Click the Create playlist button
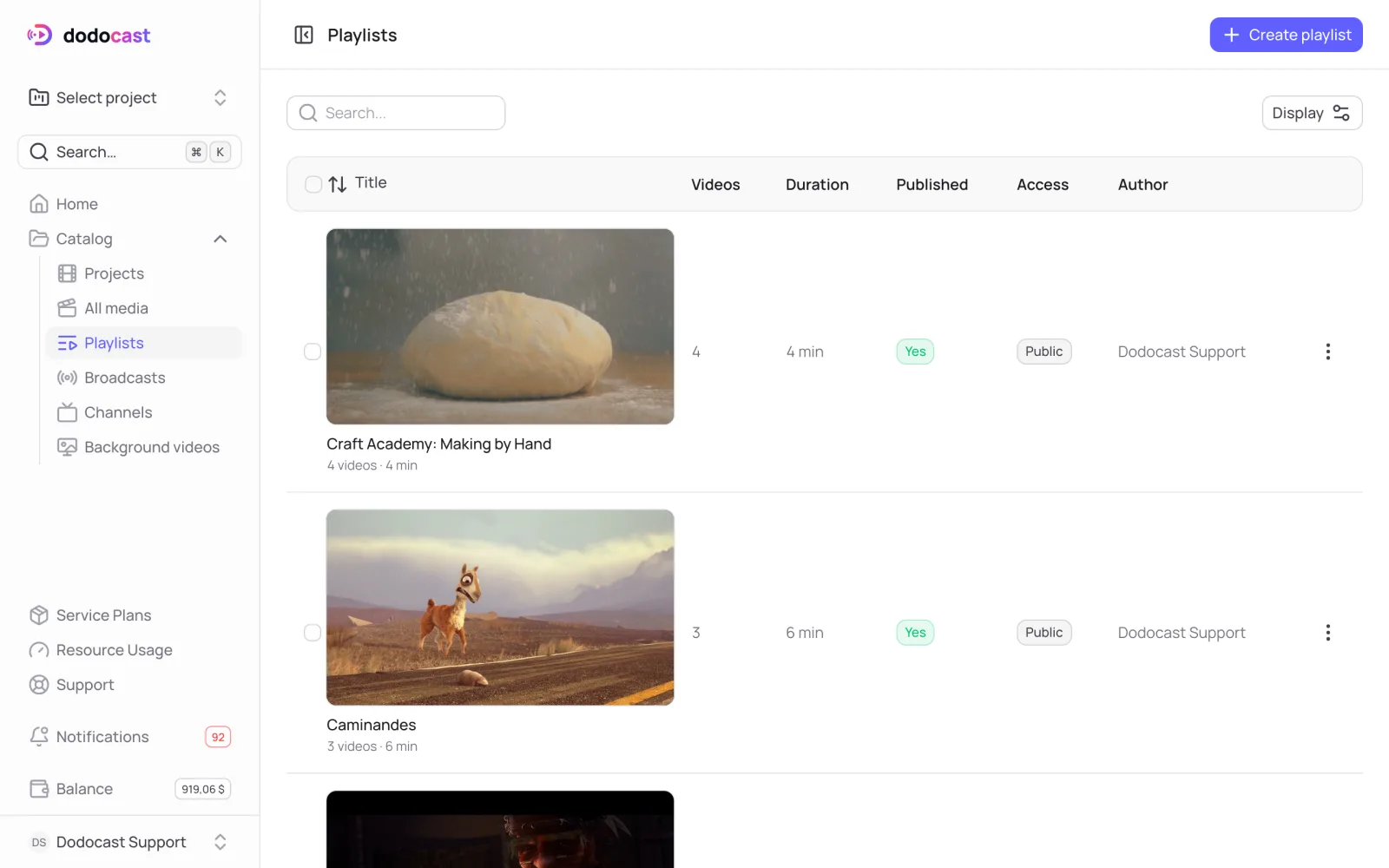The height and width of the screenshot is (868, 1389). pyautogui.click(x=1286, y=35)
